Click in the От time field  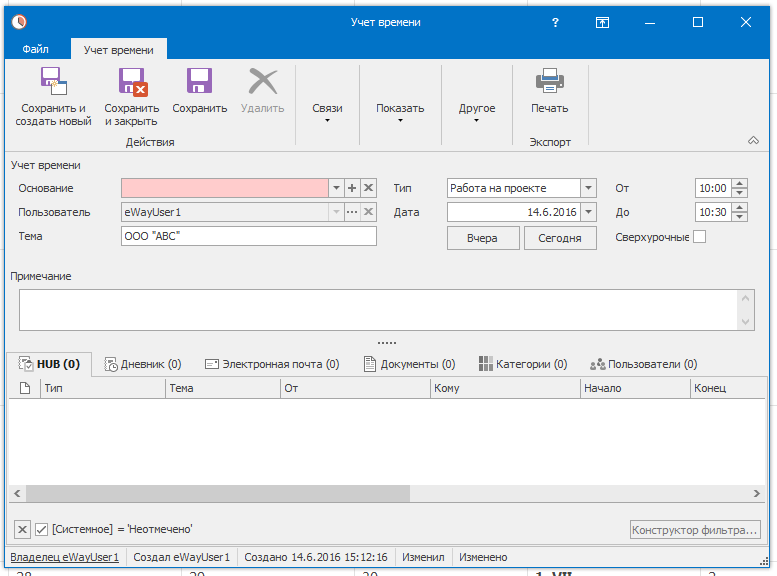pos(713,188)
